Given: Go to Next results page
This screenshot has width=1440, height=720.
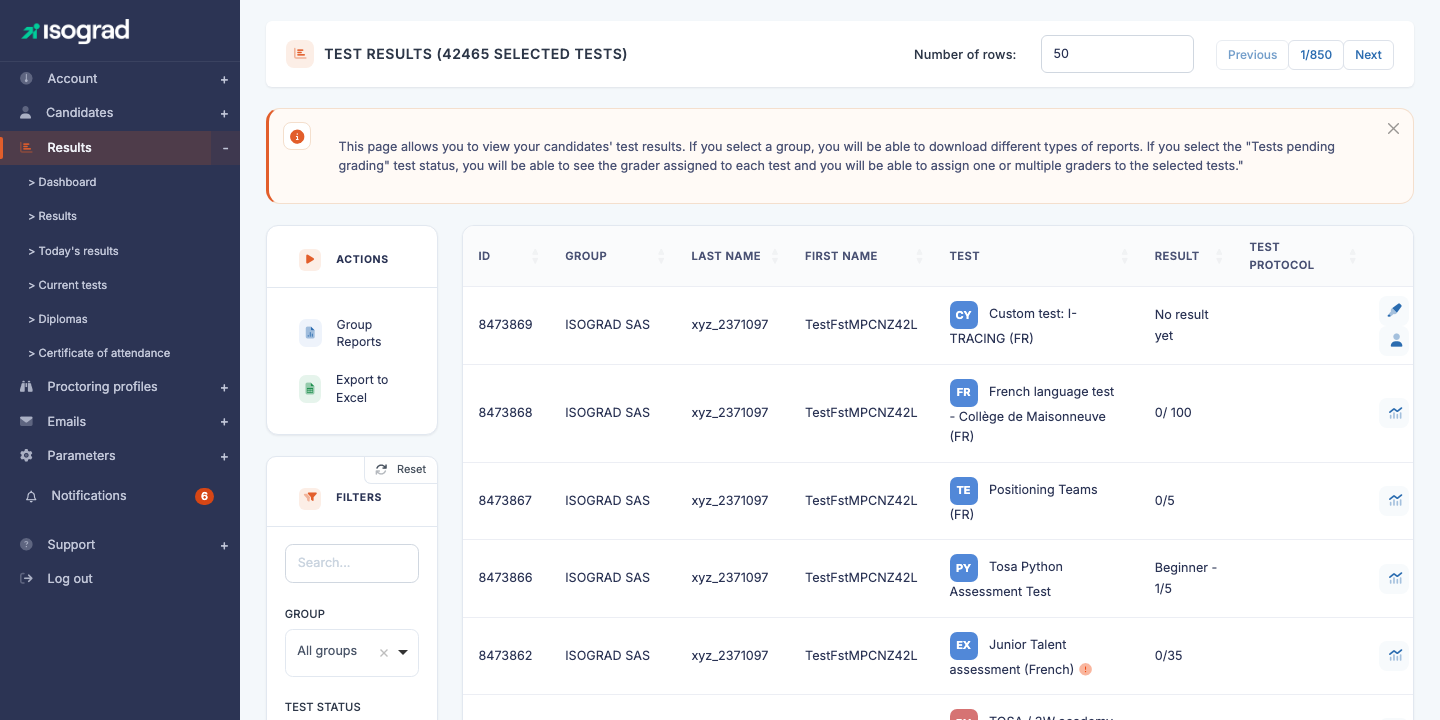Looking at the screenshot, I should (x=1368, y=55).
